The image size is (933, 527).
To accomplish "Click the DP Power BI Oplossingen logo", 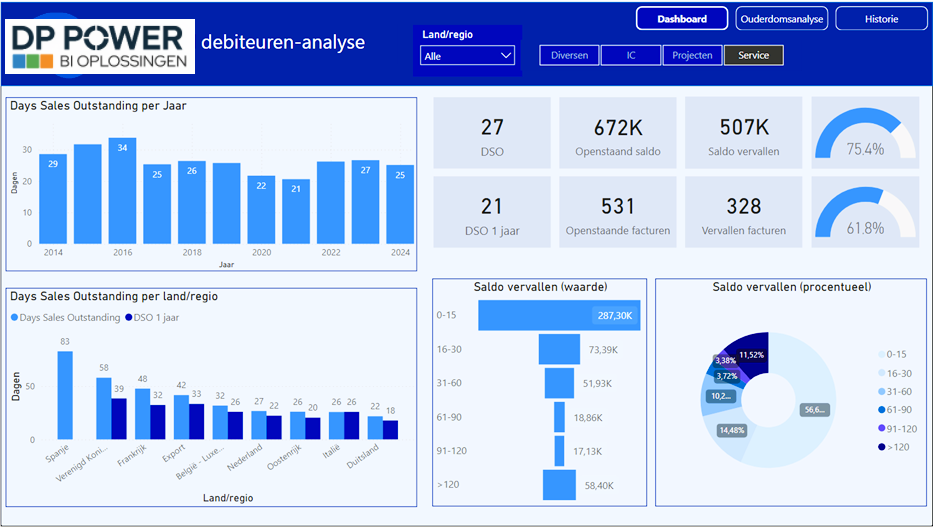I will coord(100,47).
